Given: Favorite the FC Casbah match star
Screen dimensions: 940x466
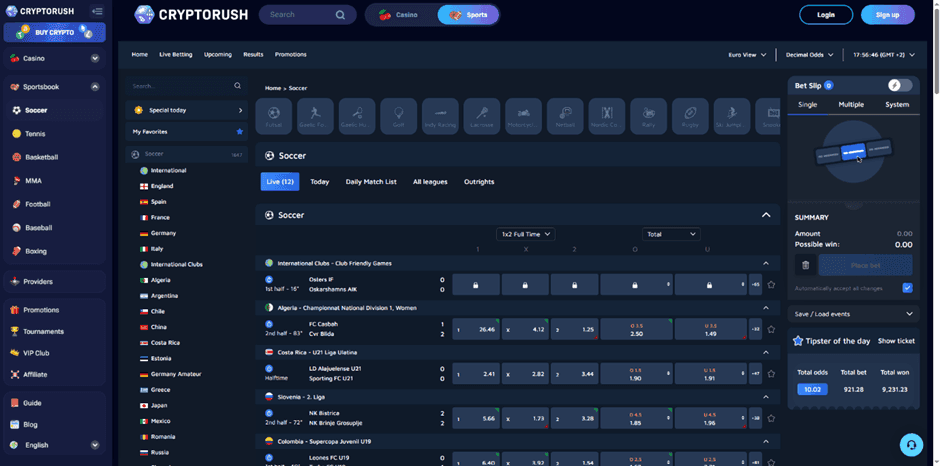Looking at the screenshot, I should [x=771, y=329].
